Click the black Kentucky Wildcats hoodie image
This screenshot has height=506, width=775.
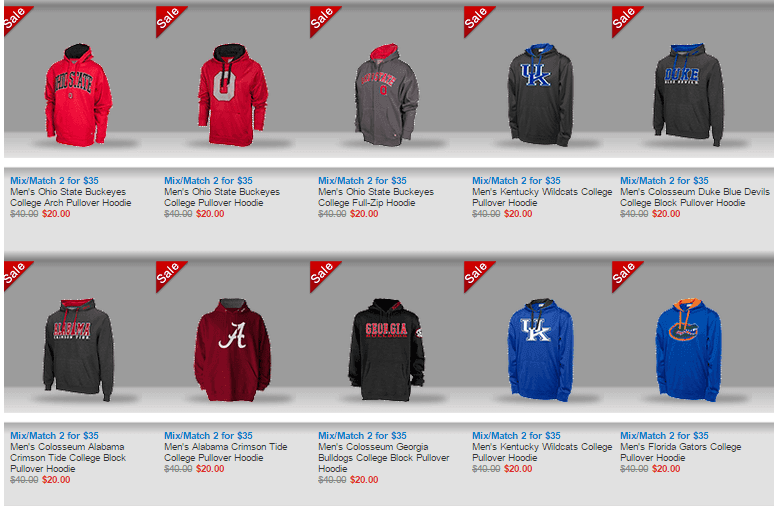[540, 94]
